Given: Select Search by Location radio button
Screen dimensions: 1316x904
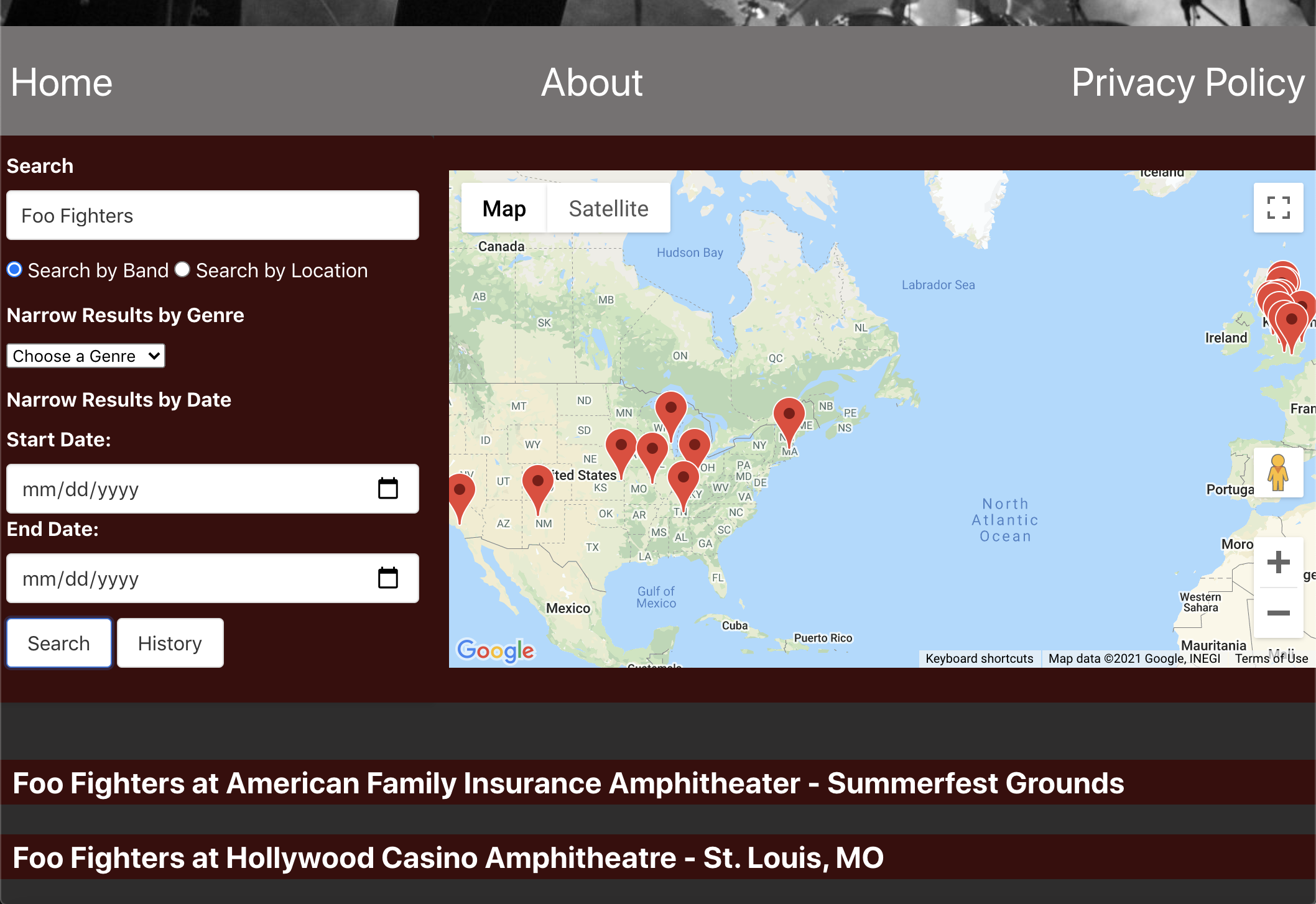Looking at the screenshot, I should (x=182, y=270).
